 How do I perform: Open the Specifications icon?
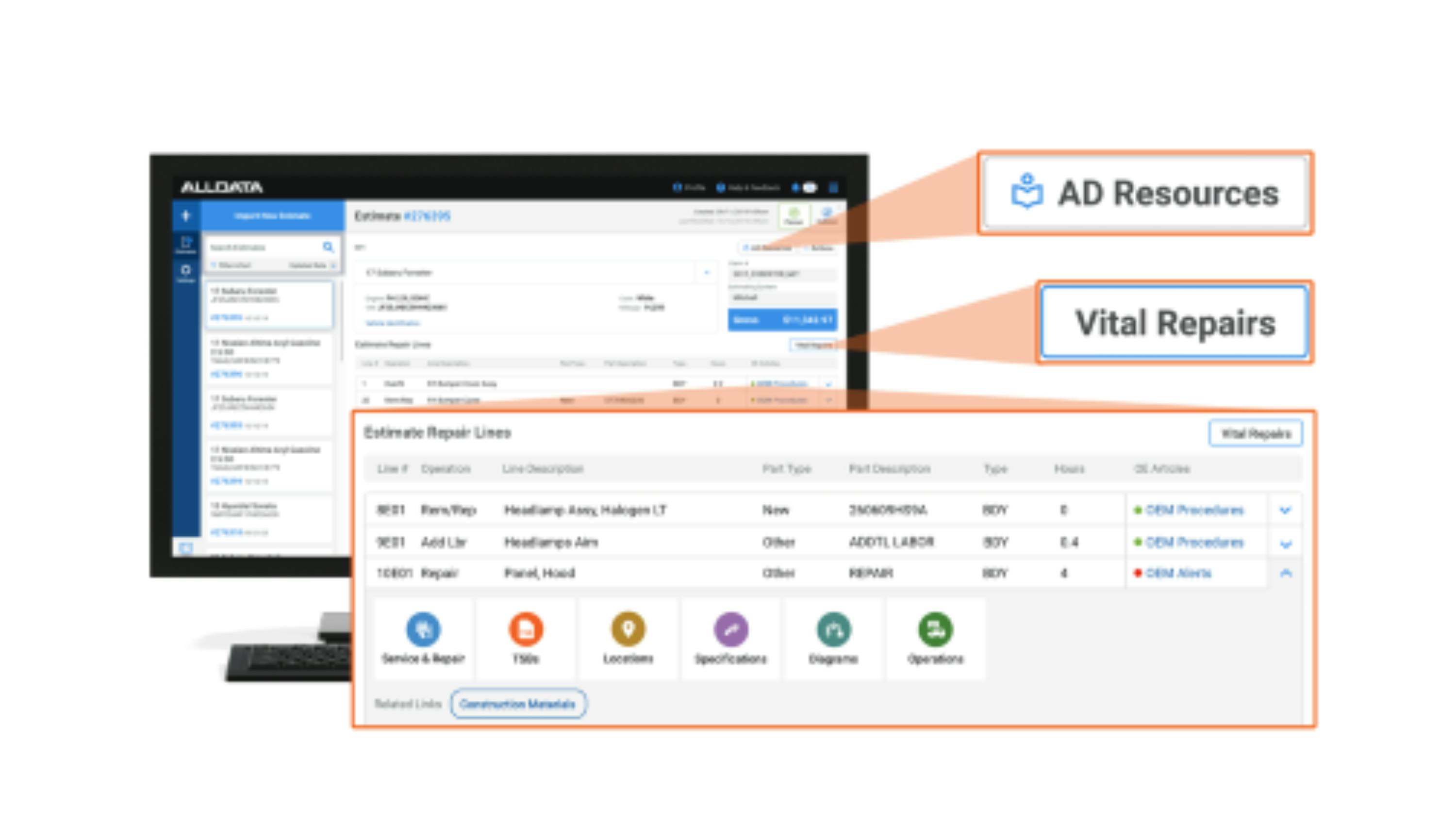tap(730, 629)
